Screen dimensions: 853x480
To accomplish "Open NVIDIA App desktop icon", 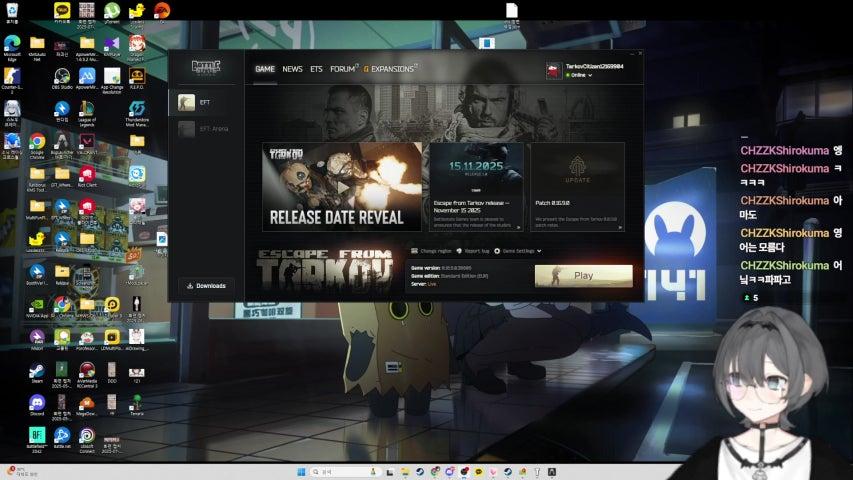I will (37, 307).
